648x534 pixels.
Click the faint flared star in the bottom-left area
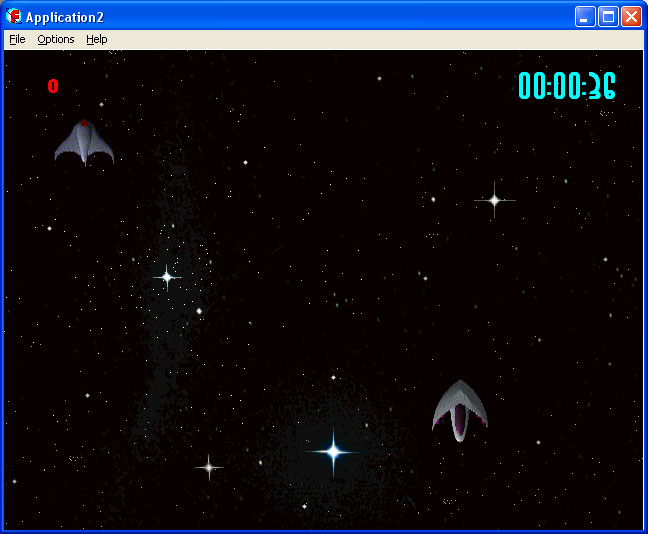208,466
